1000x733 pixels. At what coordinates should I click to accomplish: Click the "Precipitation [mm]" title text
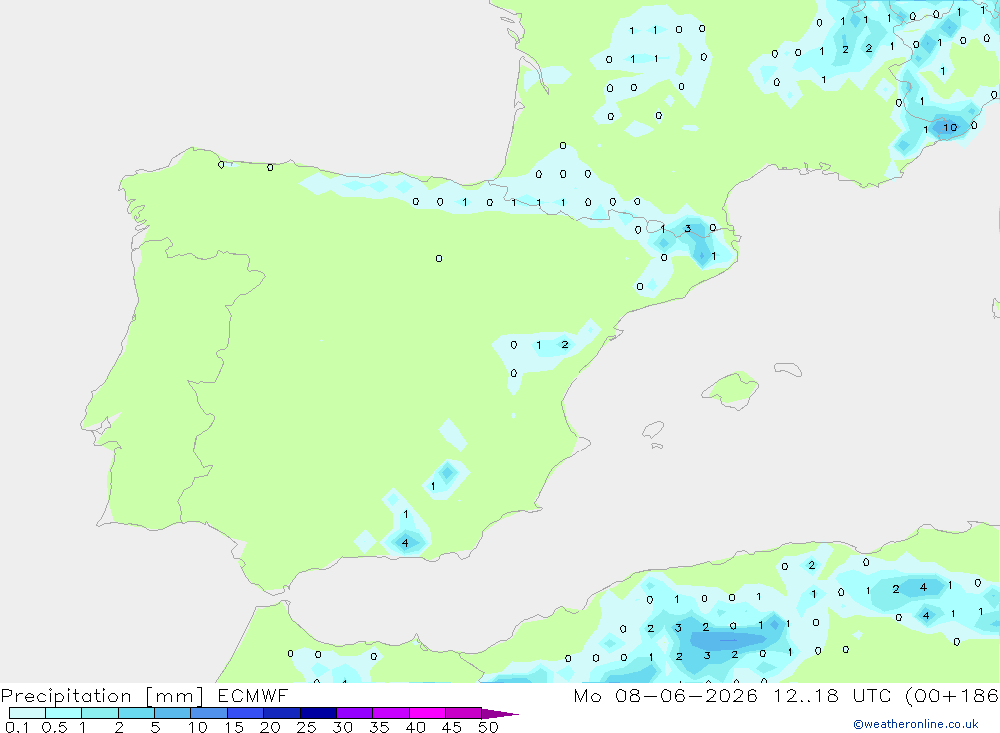tap(102, 696)
